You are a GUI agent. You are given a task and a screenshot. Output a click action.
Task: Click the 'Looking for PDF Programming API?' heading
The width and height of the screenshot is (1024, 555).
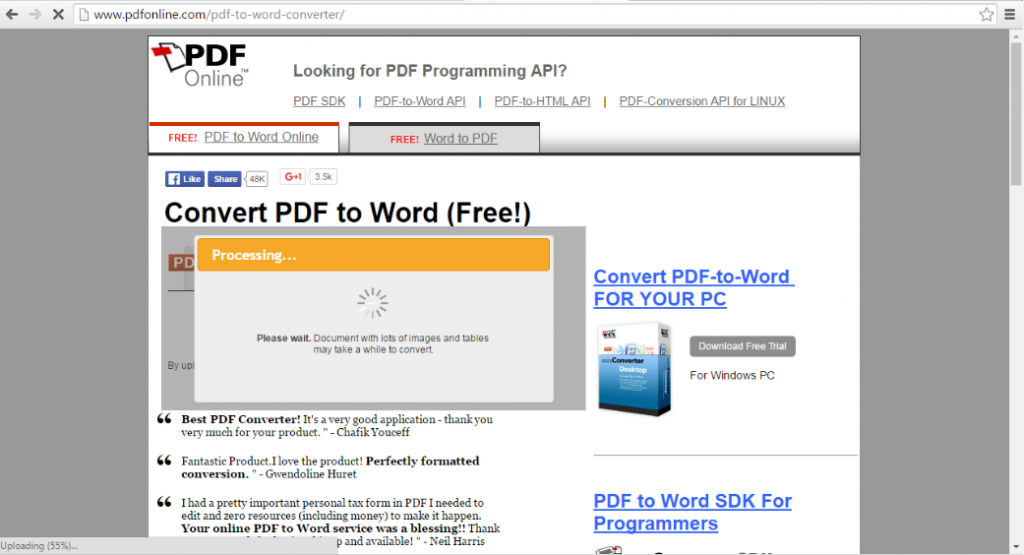pos(430,71)
